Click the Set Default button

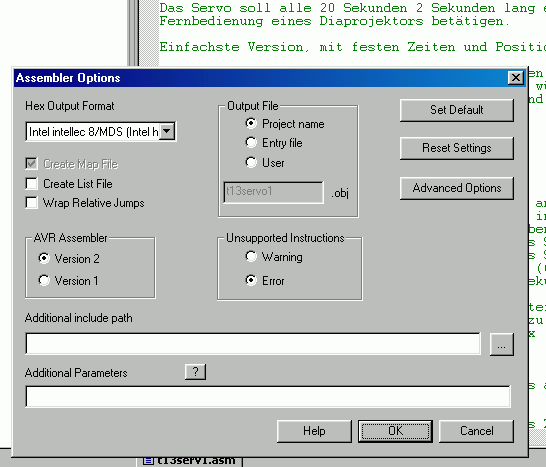pyautogui.click(x=457, y=110)
